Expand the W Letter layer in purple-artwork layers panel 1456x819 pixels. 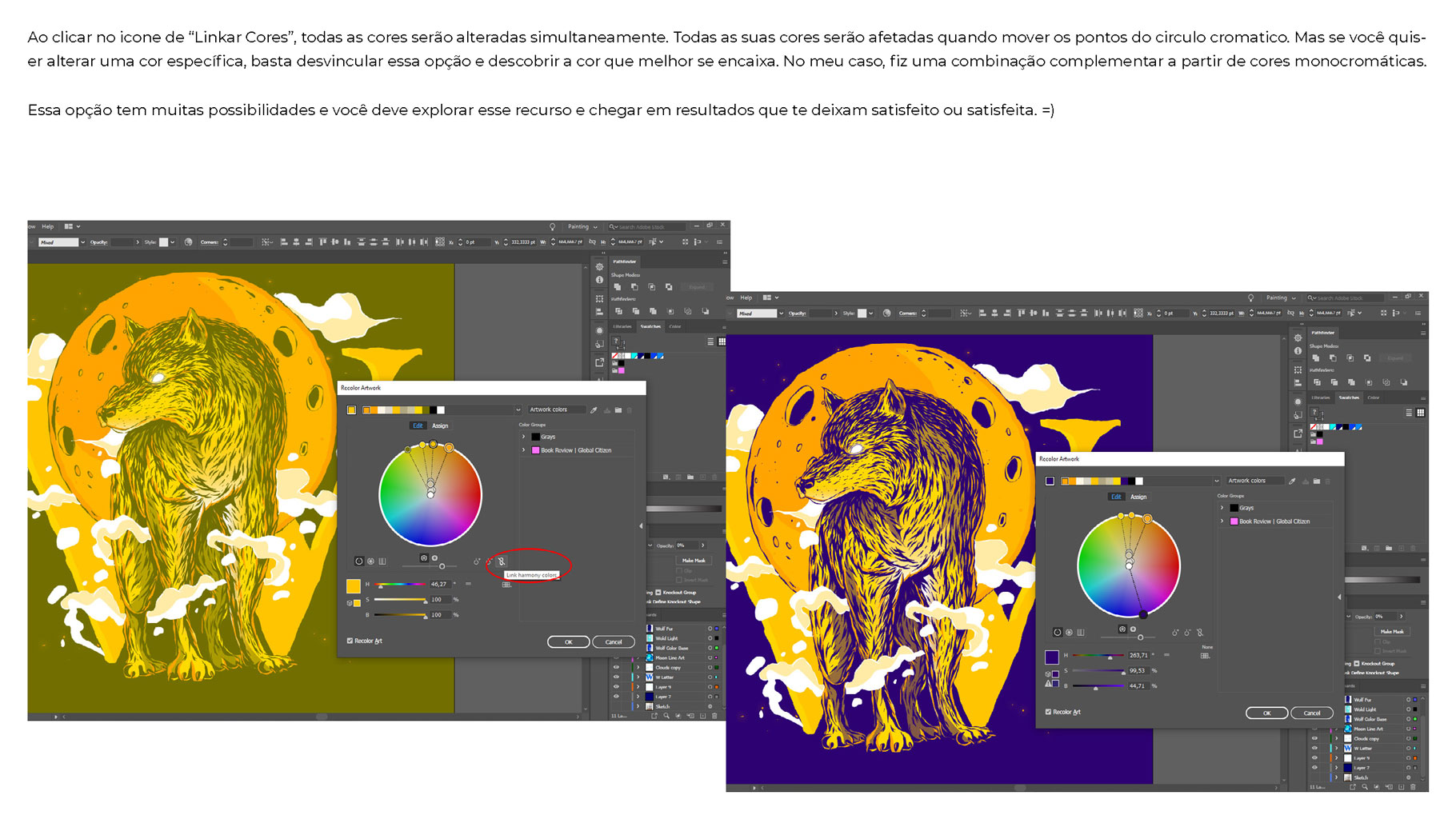tap(1336, 748)
